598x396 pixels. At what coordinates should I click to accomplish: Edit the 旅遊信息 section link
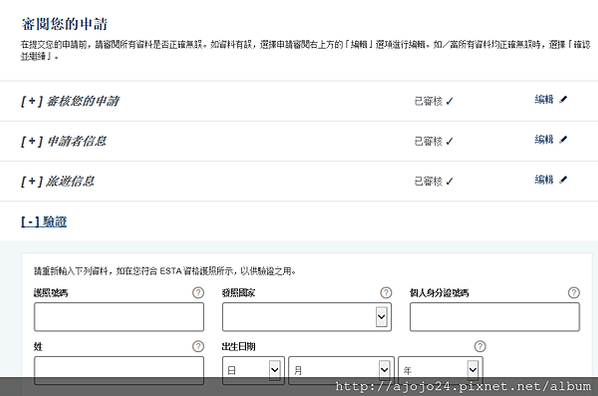(x=544, y=180)
